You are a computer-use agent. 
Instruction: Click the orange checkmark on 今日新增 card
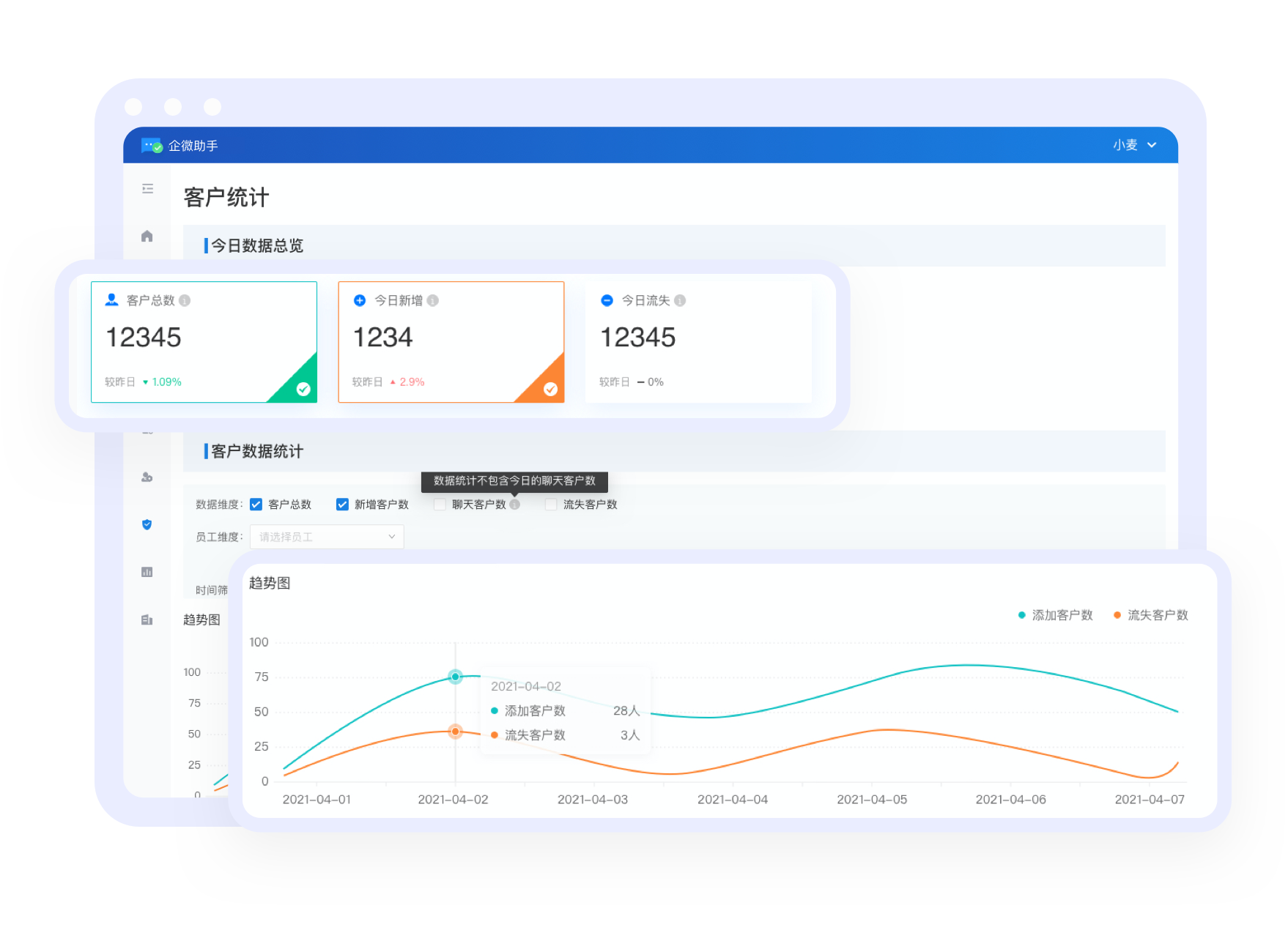[x=550, y=389]
